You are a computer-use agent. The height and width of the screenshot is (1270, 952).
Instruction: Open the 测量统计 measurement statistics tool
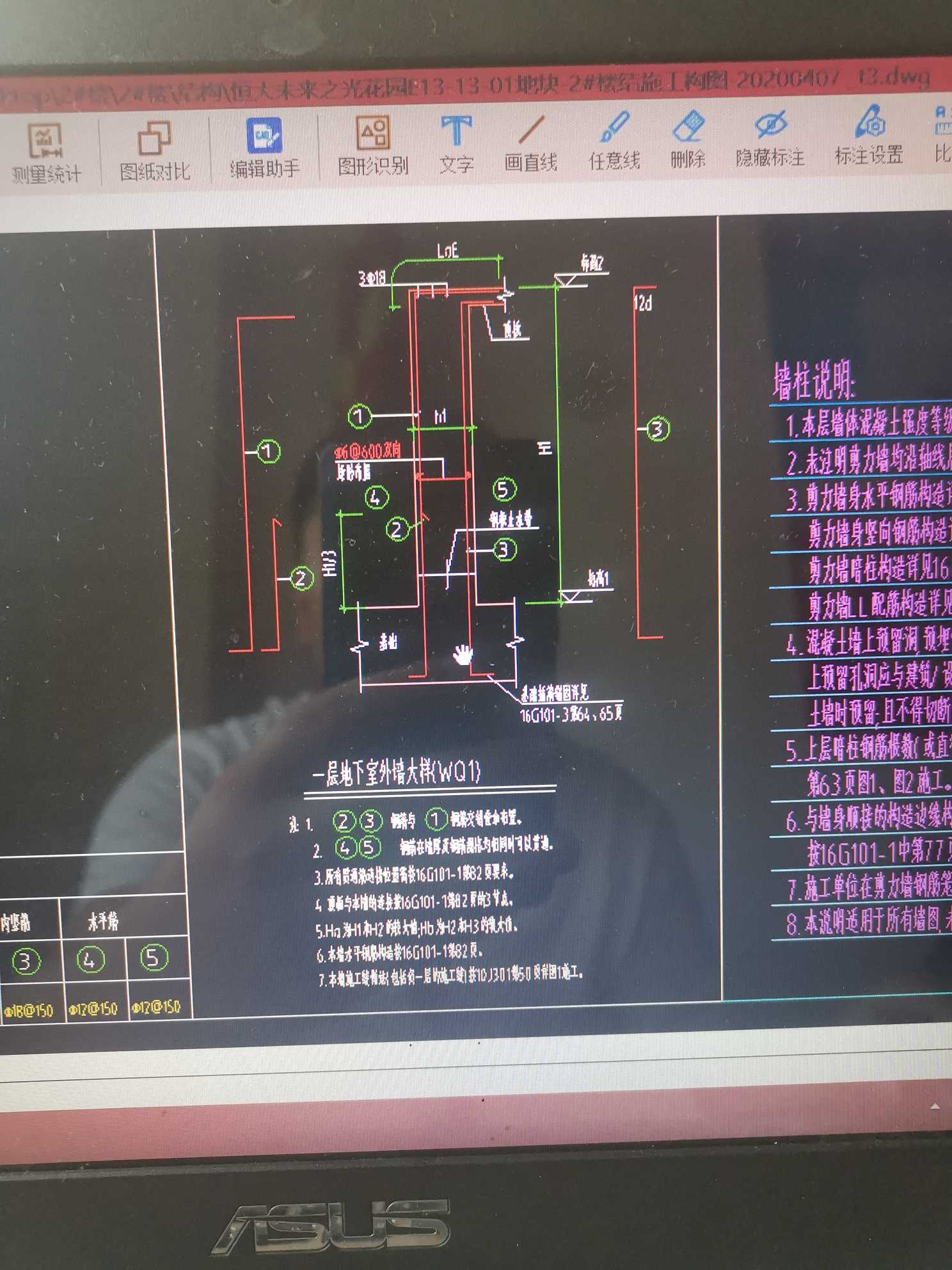[46, 154]
